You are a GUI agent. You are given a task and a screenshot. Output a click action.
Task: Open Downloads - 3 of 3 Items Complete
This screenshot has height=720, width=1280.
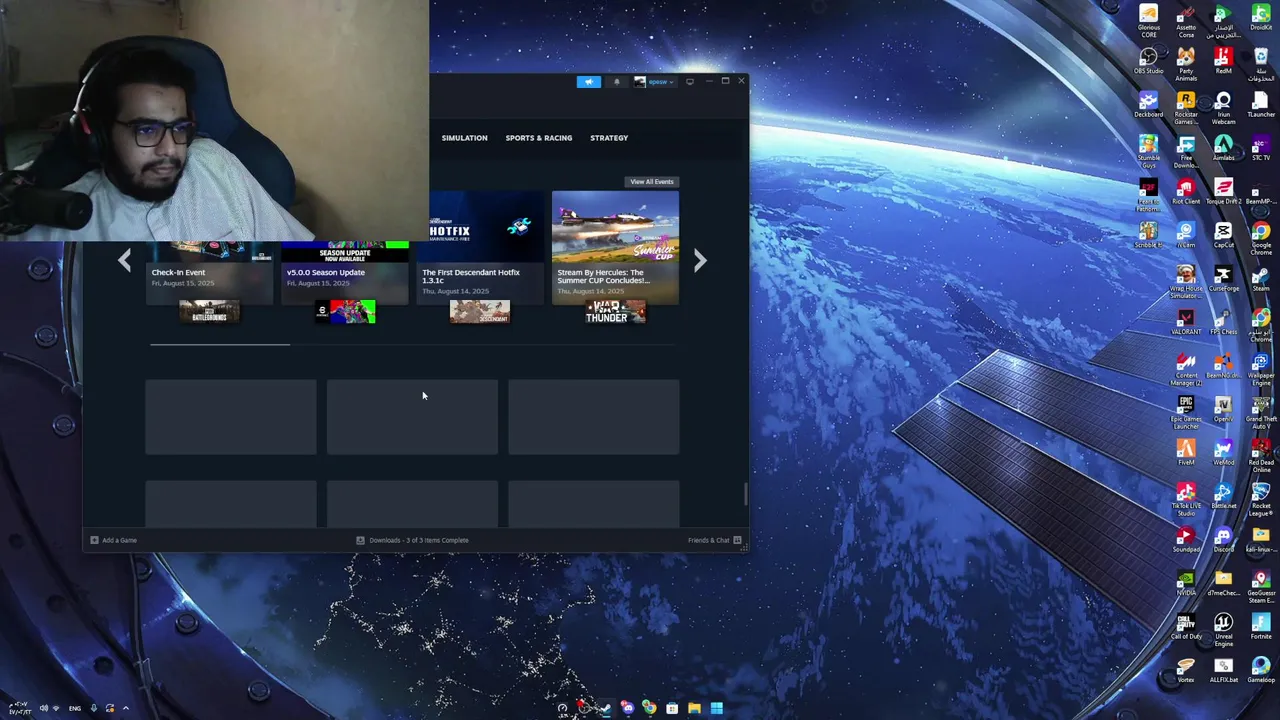coord(412,540)
